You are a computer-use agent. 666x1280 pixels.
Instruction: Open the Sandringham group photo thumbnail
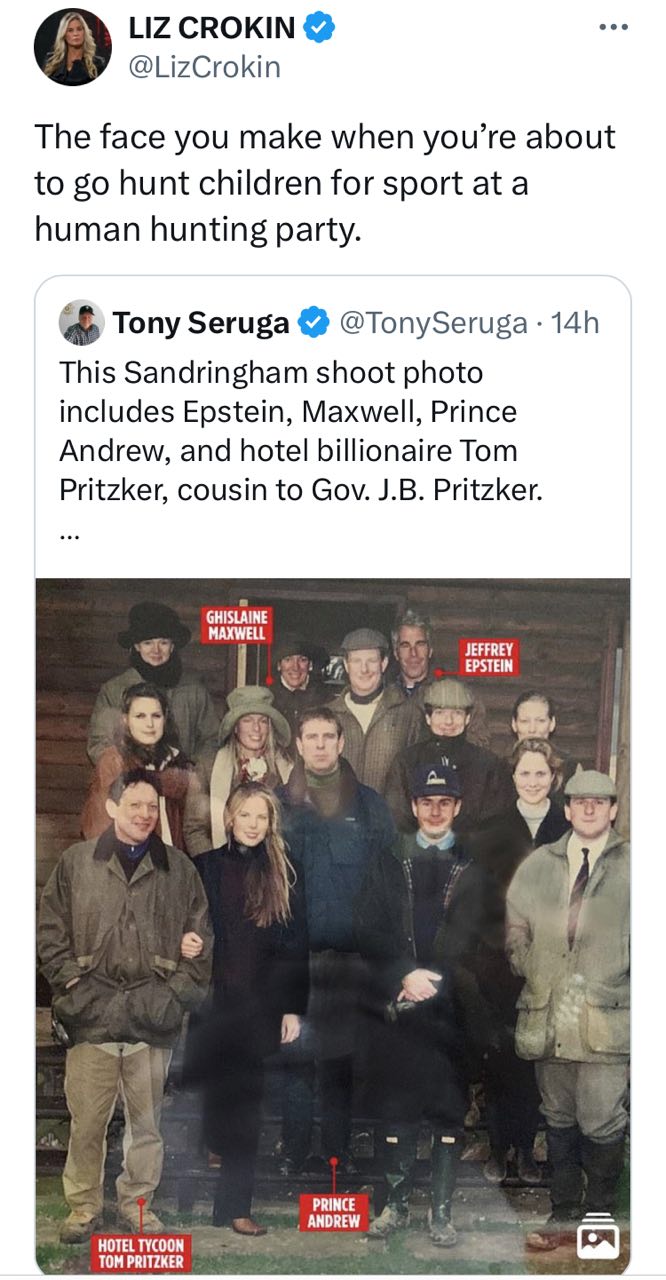pyautogui.click(x=333, y=900)
